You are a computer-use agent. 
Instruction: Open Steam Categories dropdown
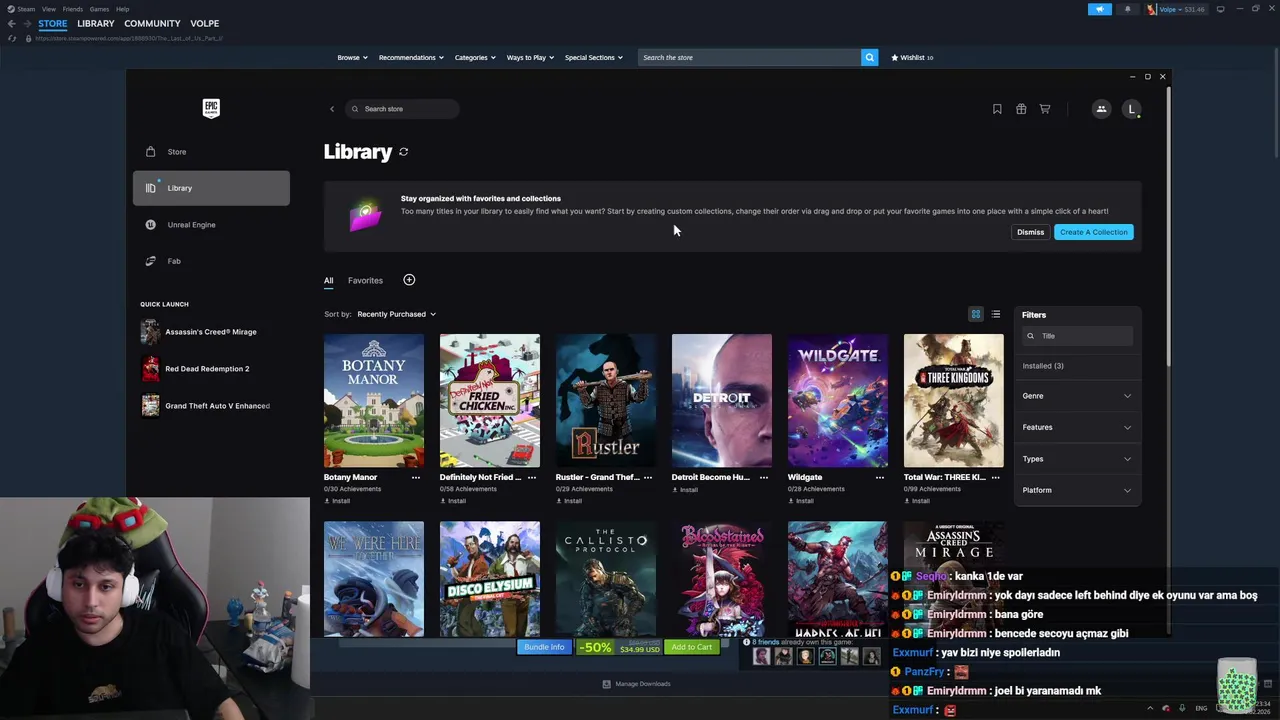[475, 57]
